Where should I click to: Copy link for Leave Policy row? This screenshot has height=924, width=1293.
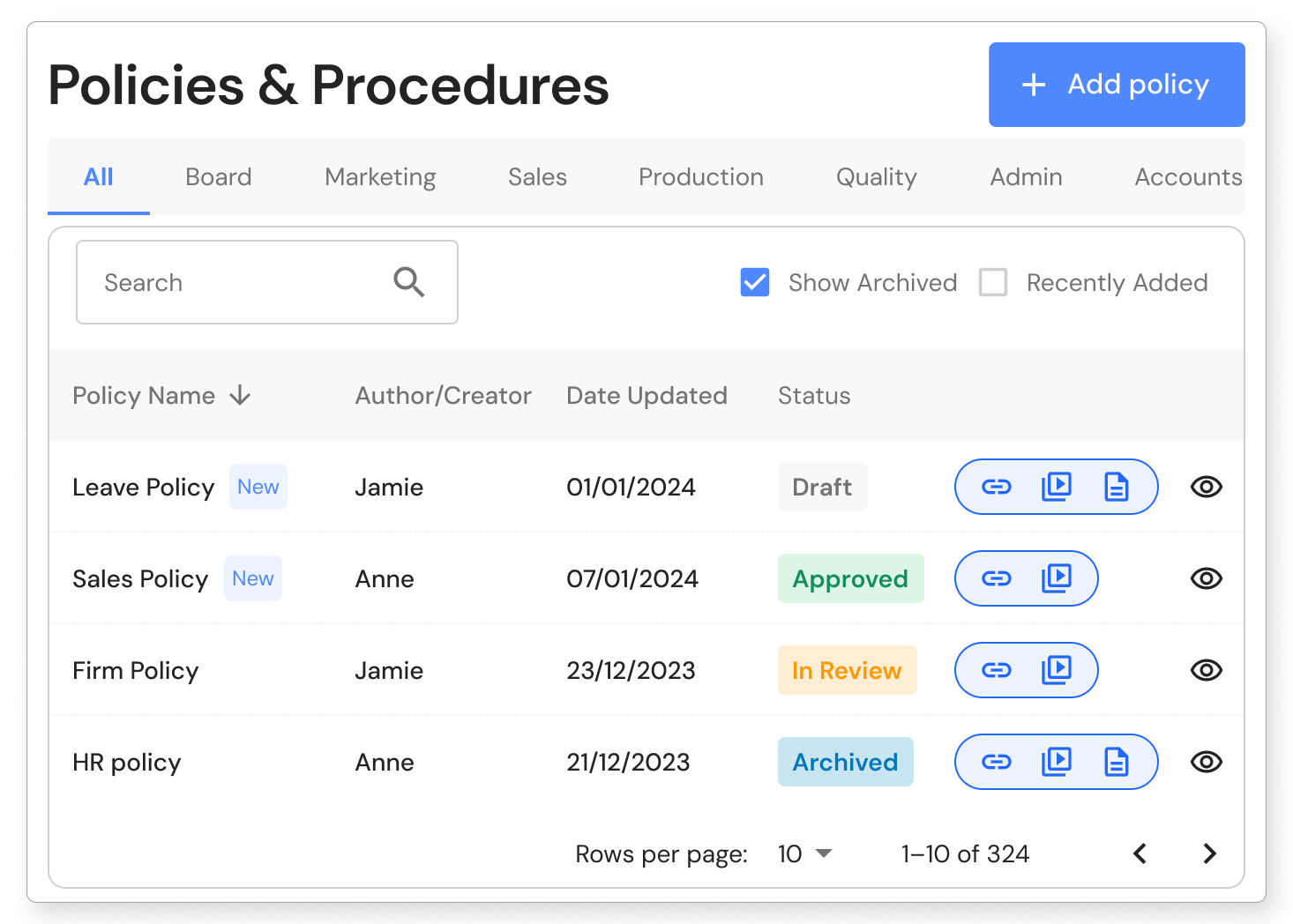click(997, 487)
